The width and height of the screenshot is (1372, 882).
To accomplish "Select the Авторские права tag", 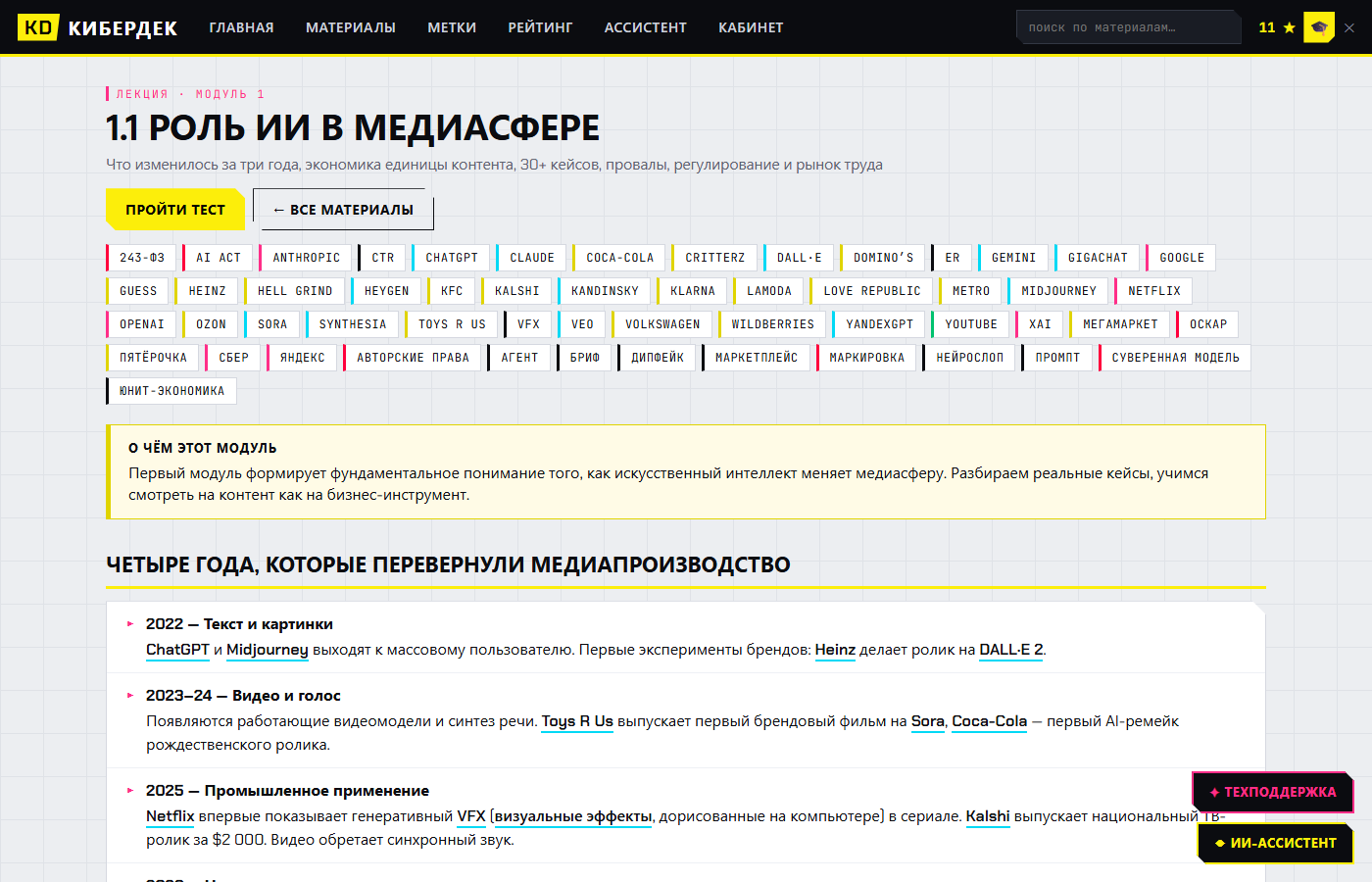I will (x=413, y=358).
